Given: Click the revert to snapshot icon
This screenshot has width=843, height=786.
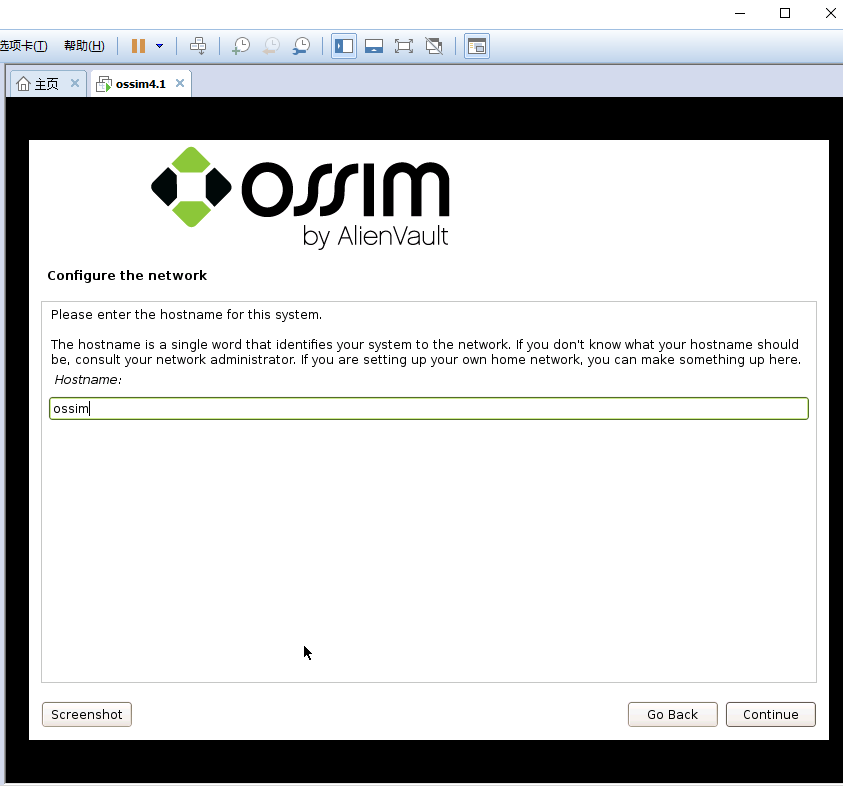Looking at the screenshot, I should pos(272,46).
